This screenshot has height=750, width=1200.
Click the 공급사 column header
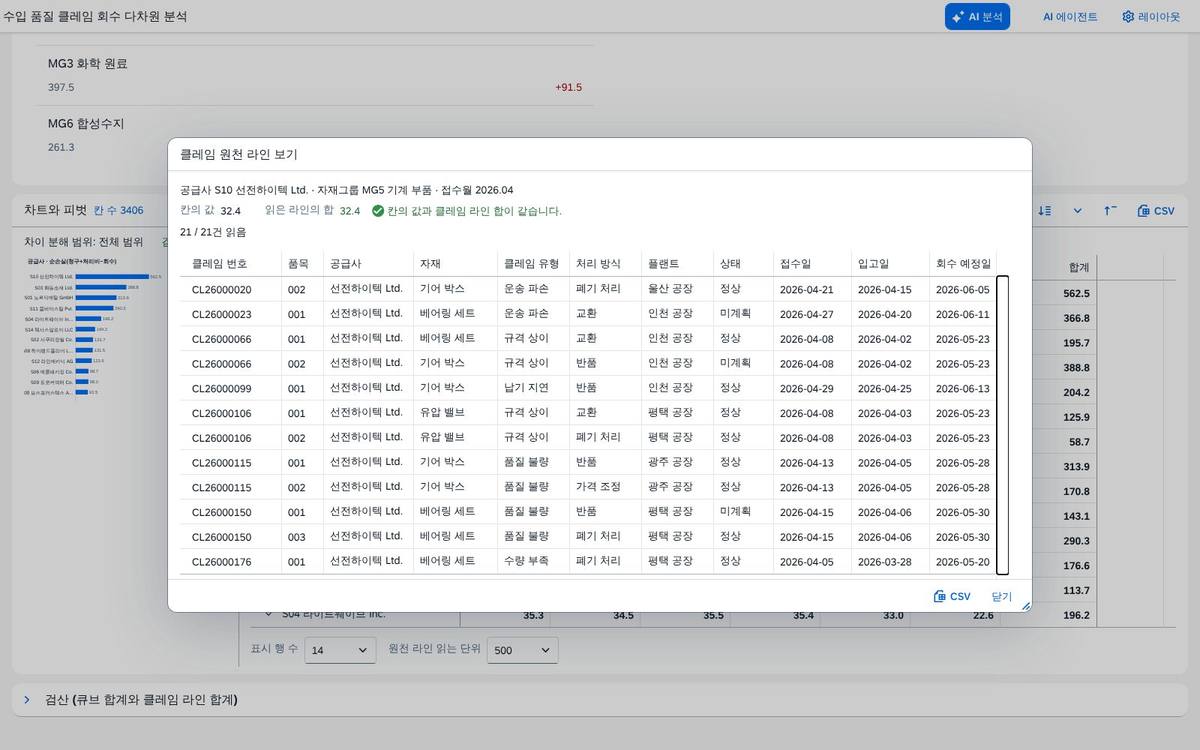point(368,264)
